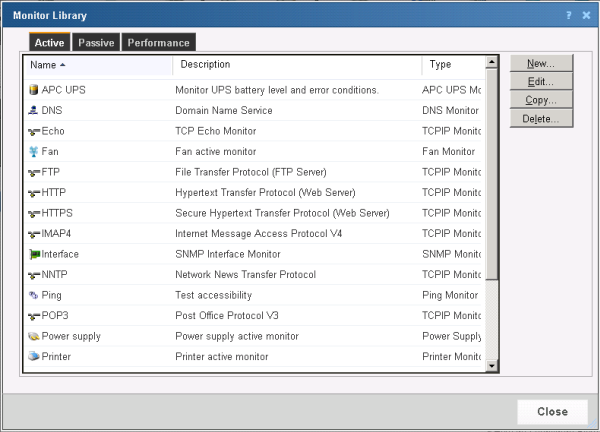Click the vertical scrollbar thumb

[492, 174]
